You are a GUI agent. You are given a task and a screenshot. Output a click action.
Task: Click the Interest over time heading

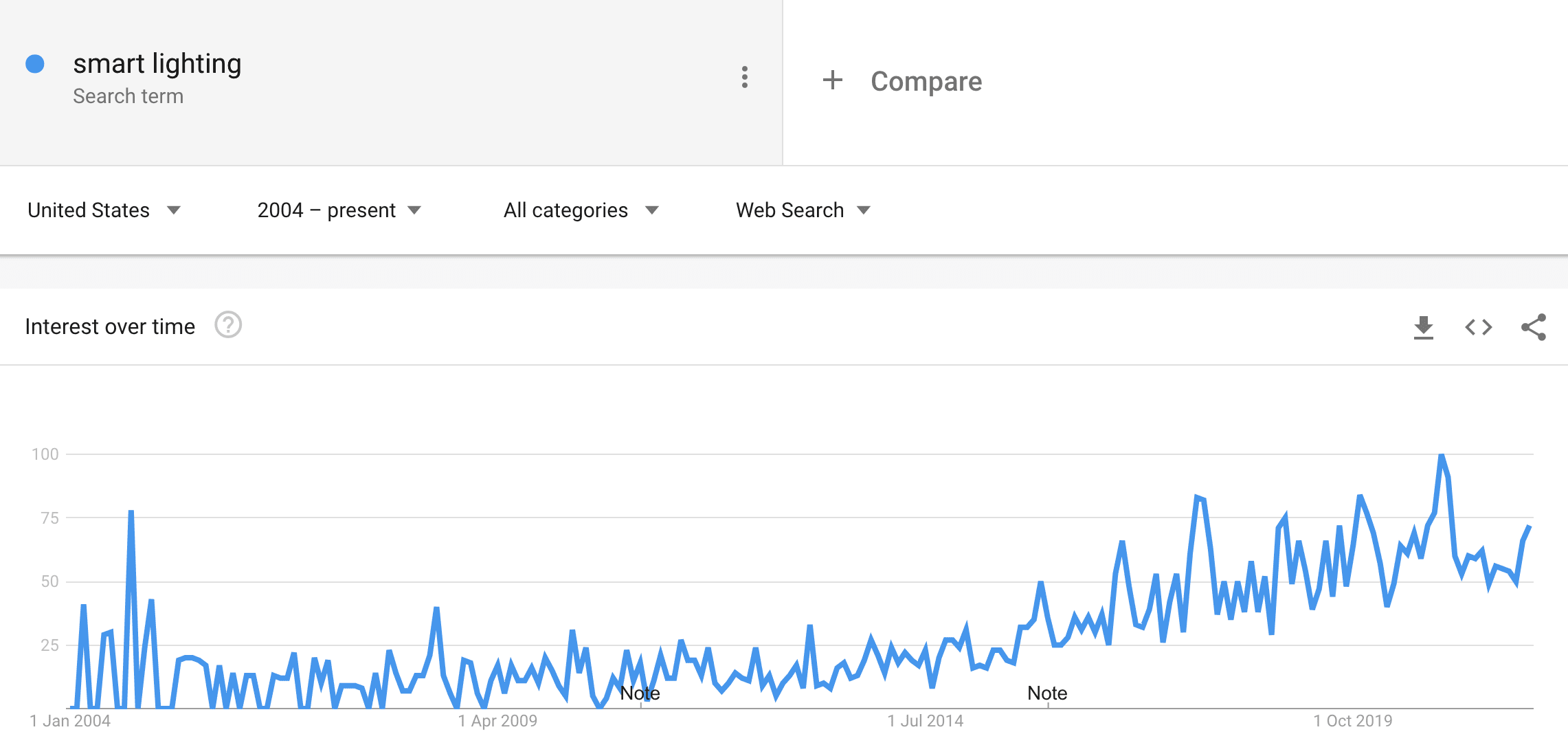(x=110, y=326)
